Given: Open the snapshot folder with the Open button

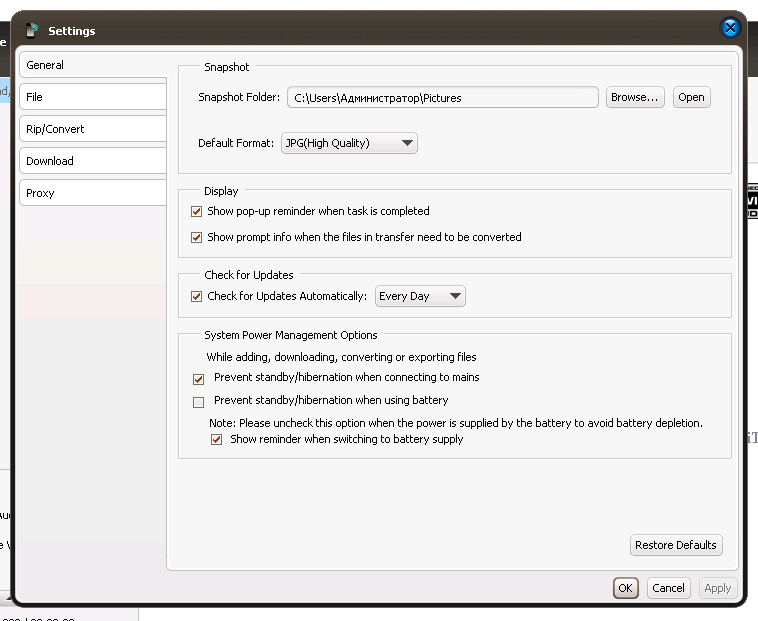Looking at the screenshot, I should [691, 97].
